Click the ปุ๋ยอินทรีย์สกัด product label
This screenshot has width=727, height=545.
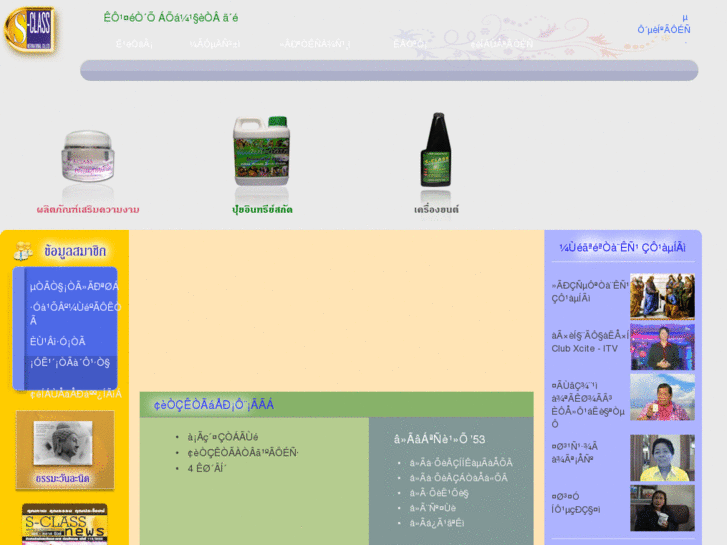pyautogui.click(x=262, y=210)
